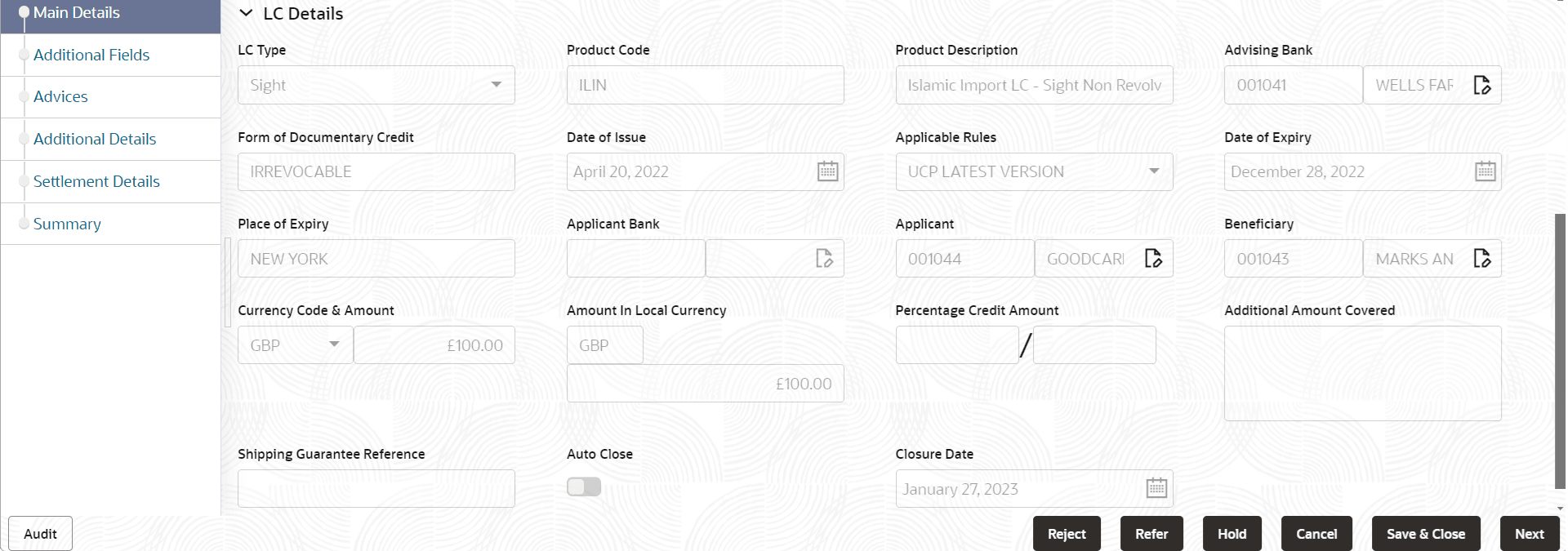Collapse the LC Details section

246,13
